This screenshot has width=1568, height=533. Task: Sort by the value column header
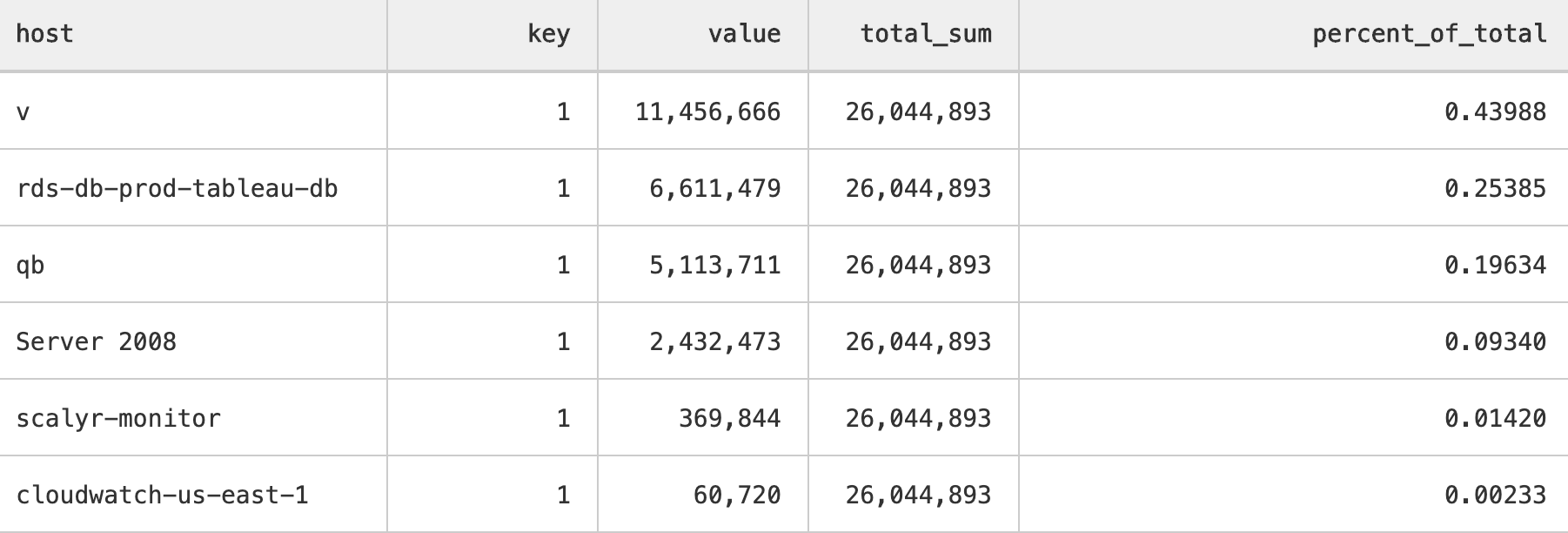tap(744, 34)
